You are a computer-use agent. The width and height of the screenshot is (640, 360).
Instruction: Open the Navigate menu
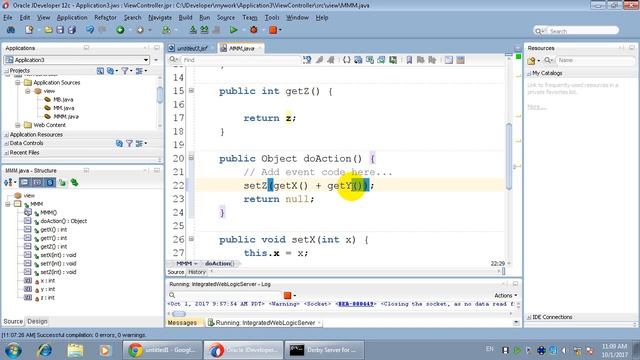(160, 18)
